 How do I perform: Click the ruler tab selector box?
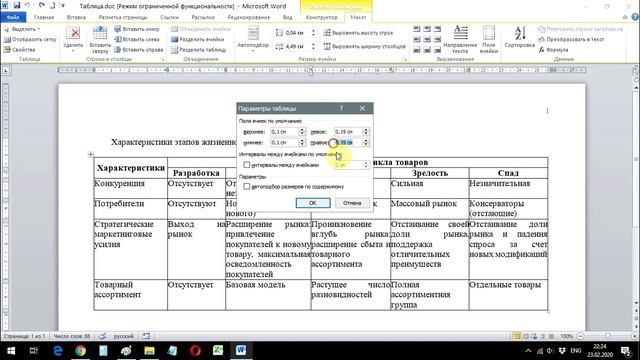pyautogui.click(x=6, y=71)
